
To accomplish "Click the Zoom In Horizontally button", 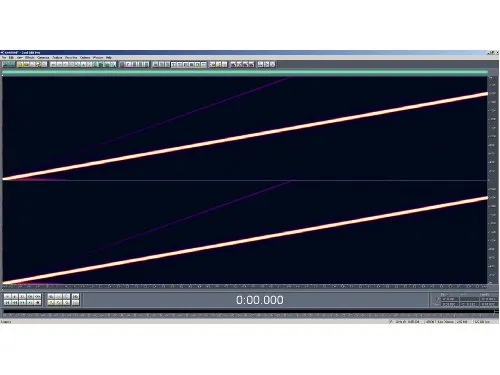I will [51, 296].
